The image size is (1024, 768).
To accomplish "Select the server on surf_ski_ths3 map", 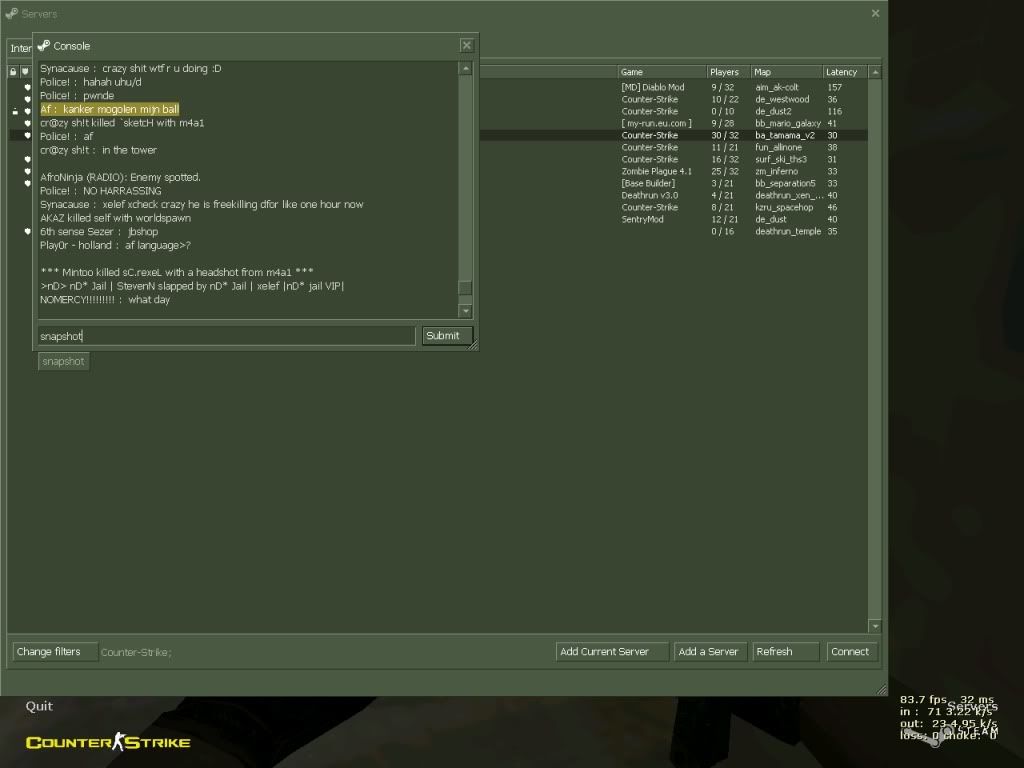I will (x=673, y=159).
